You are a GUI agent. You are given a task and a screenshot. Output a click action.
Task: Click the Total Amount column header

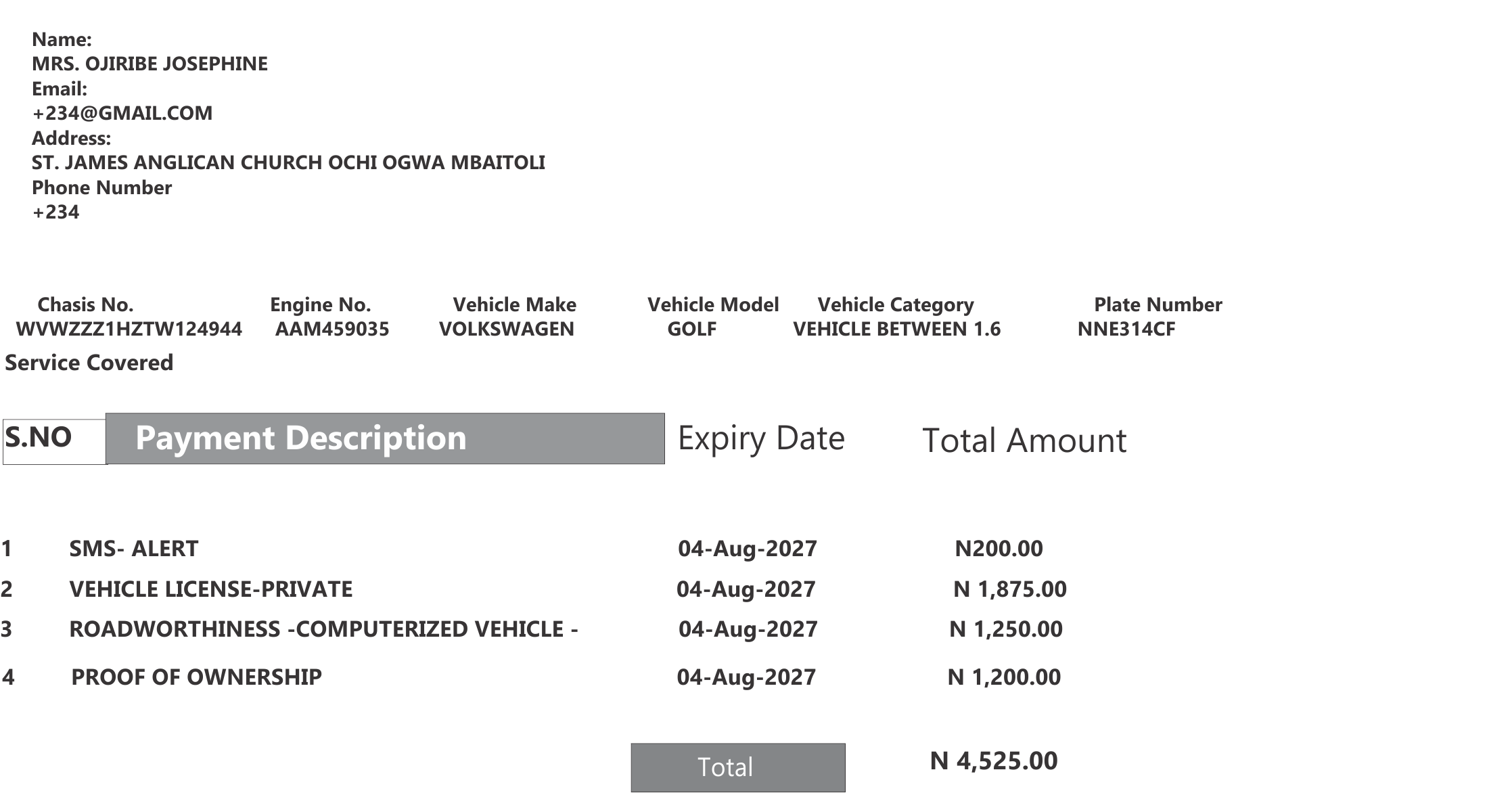(1024, 440)
